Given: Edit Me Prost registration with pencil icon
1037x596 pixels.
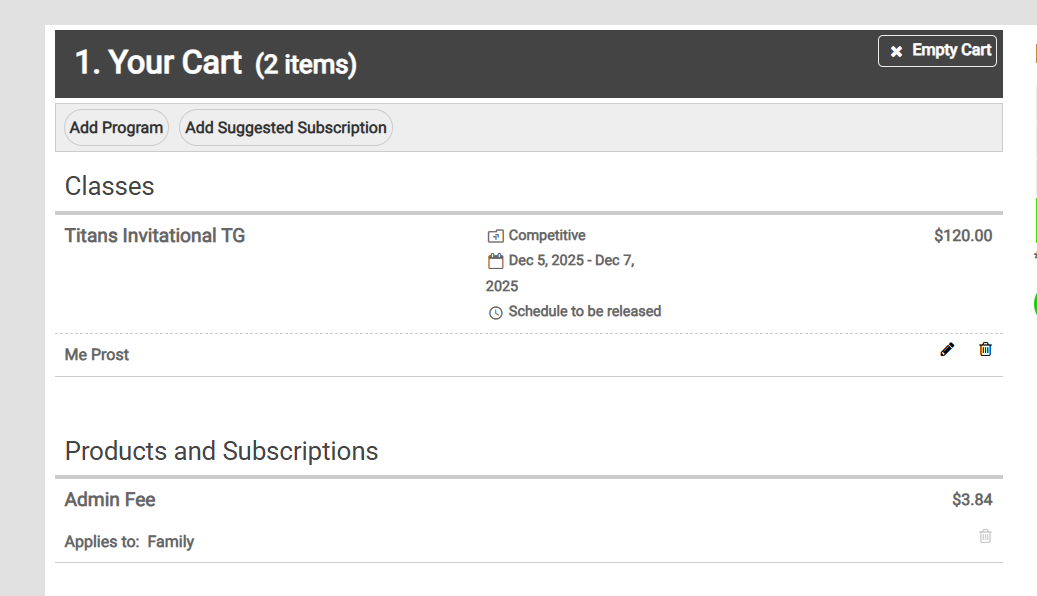Looking at the screenshot, I should [x=947, y=349].
